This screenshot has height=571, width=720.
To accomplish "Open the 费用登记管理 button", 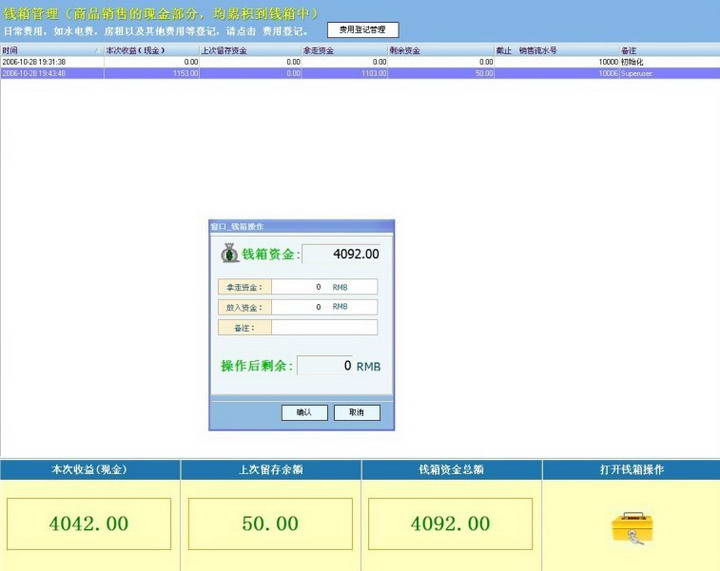I will 363,30.
